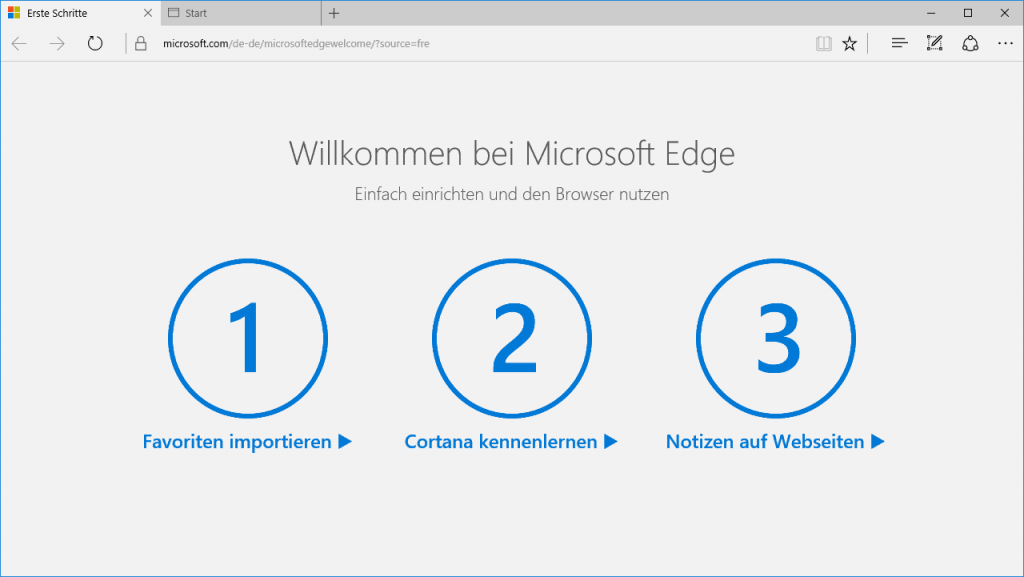The height and width of the screenshot is (577, 1024).
Task: Click the subtitle Einfach einrichten und den Browser nutzen
Action: 512,194
